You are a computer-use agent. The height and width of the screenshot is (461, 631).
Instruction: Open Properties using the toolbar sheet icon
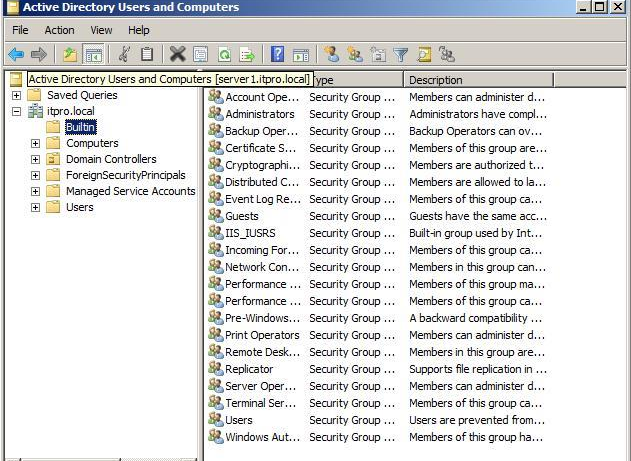click(x=201, y=54)
